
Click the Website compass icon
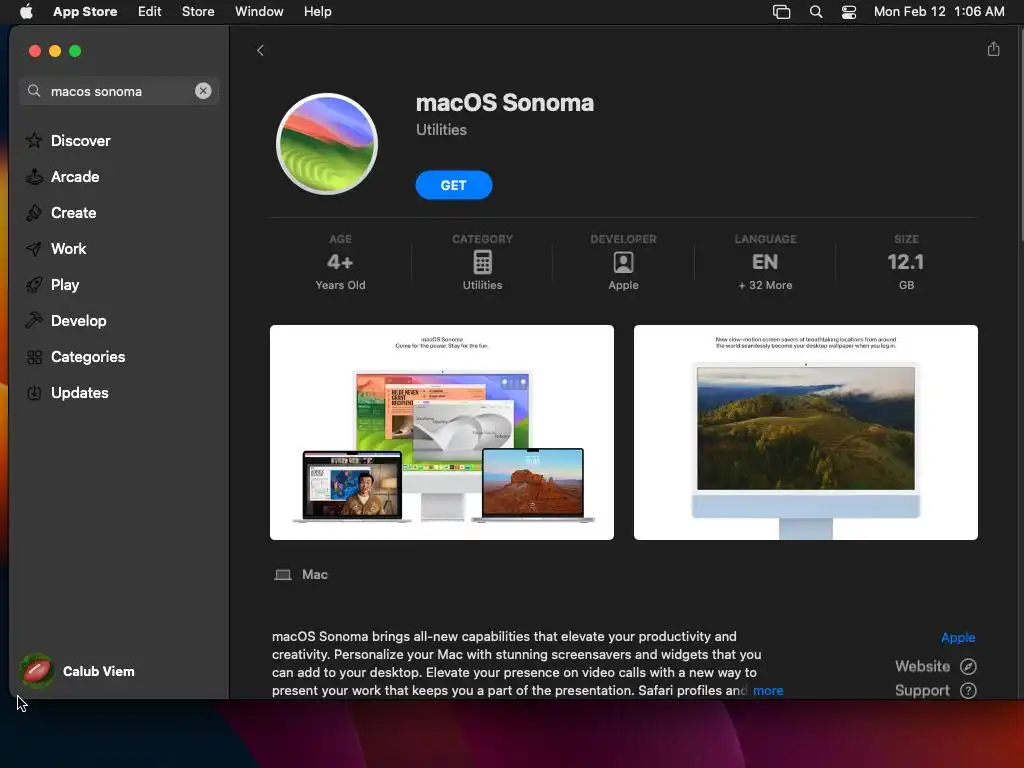[968, 666]
